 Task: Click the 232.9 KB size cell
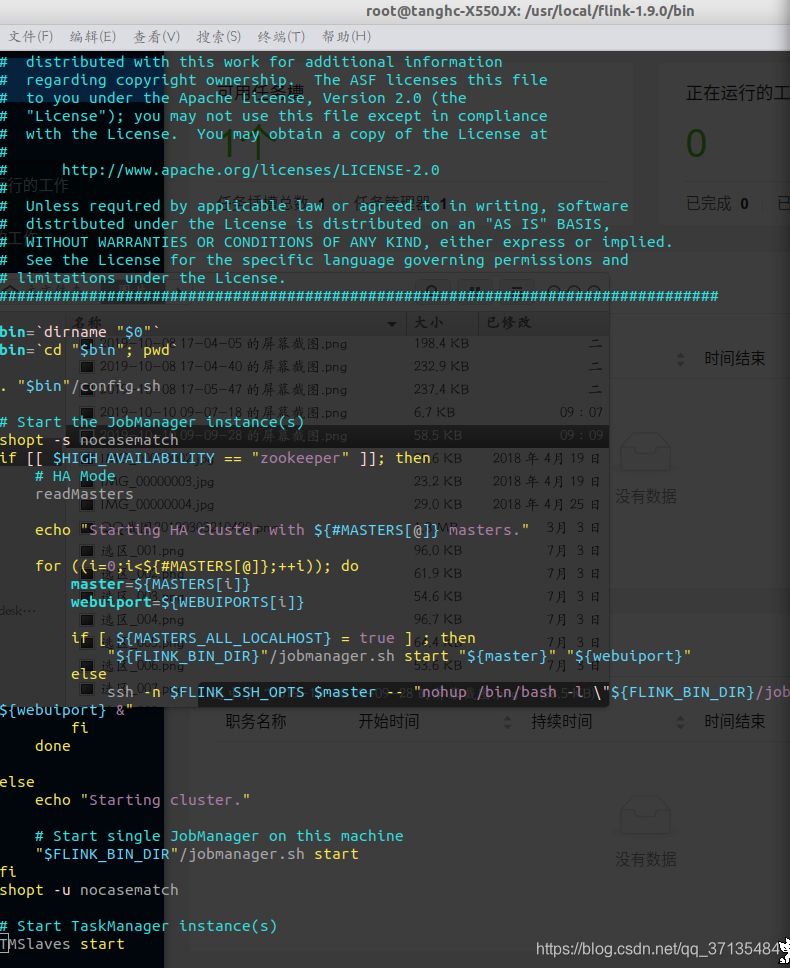click(x=442, y=367)
